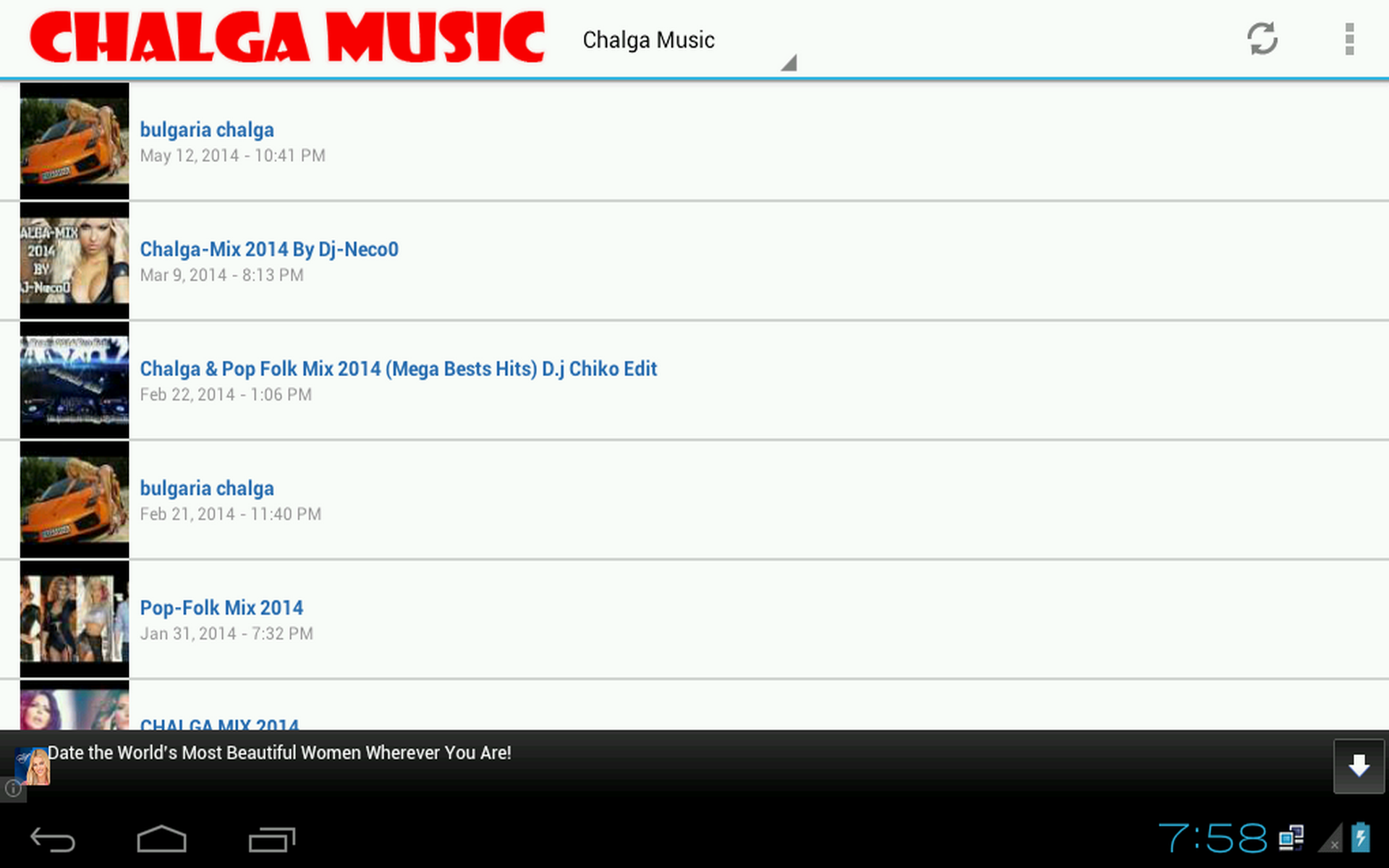Tap the DJ Chiko concert thumbnail
1389x868 pixels.
pyautogui.click(x=75, y=380)
